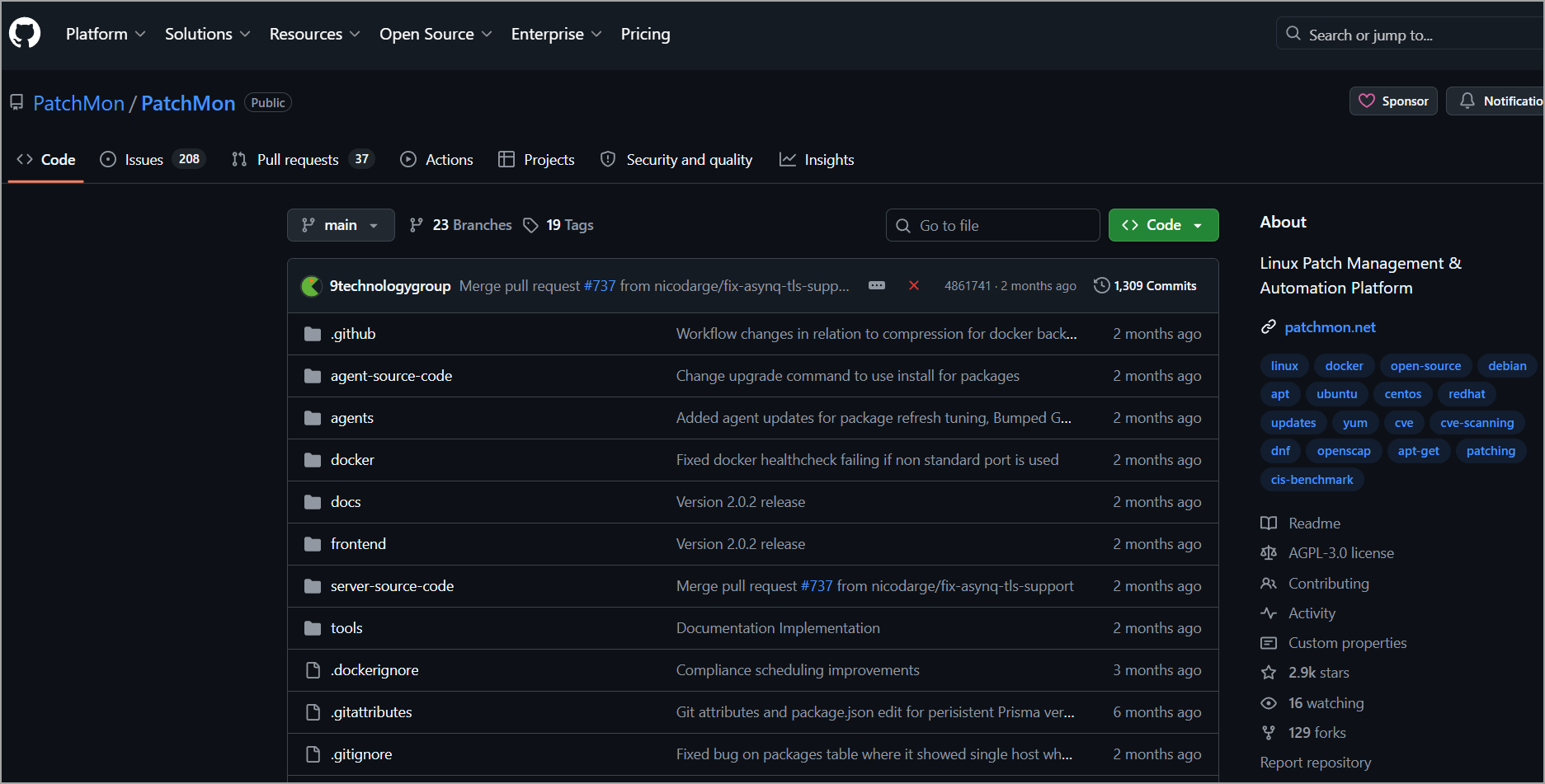Expand the commit message ellipsis button
The width and height of the screenshot is (1545, 784).
click(877, 285)
